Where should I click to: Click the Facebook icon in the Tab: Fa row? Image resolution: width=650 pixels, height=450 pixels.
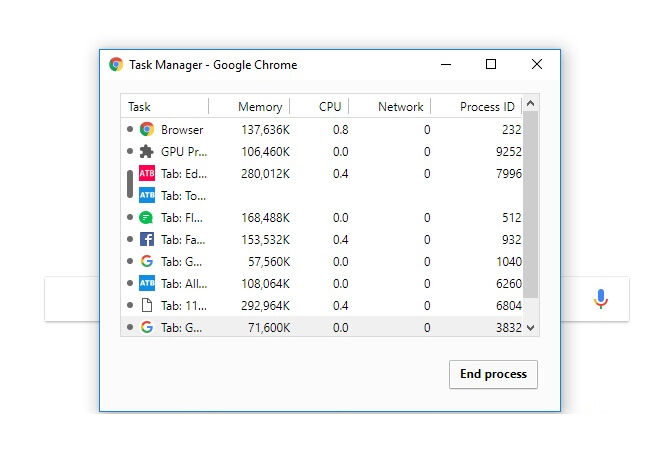[147, 239]
